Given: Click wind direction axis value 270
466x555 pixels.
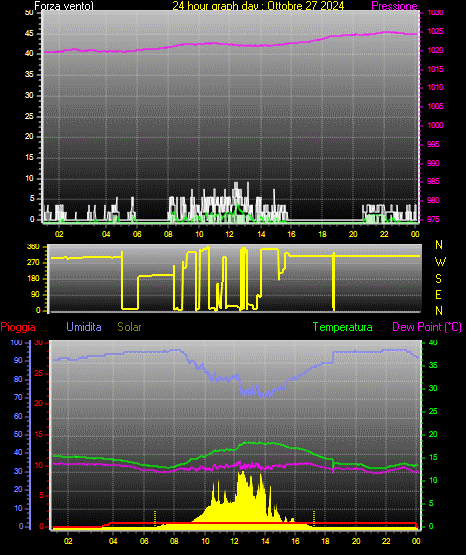Looking at the screenshot, I should point(33,263).
